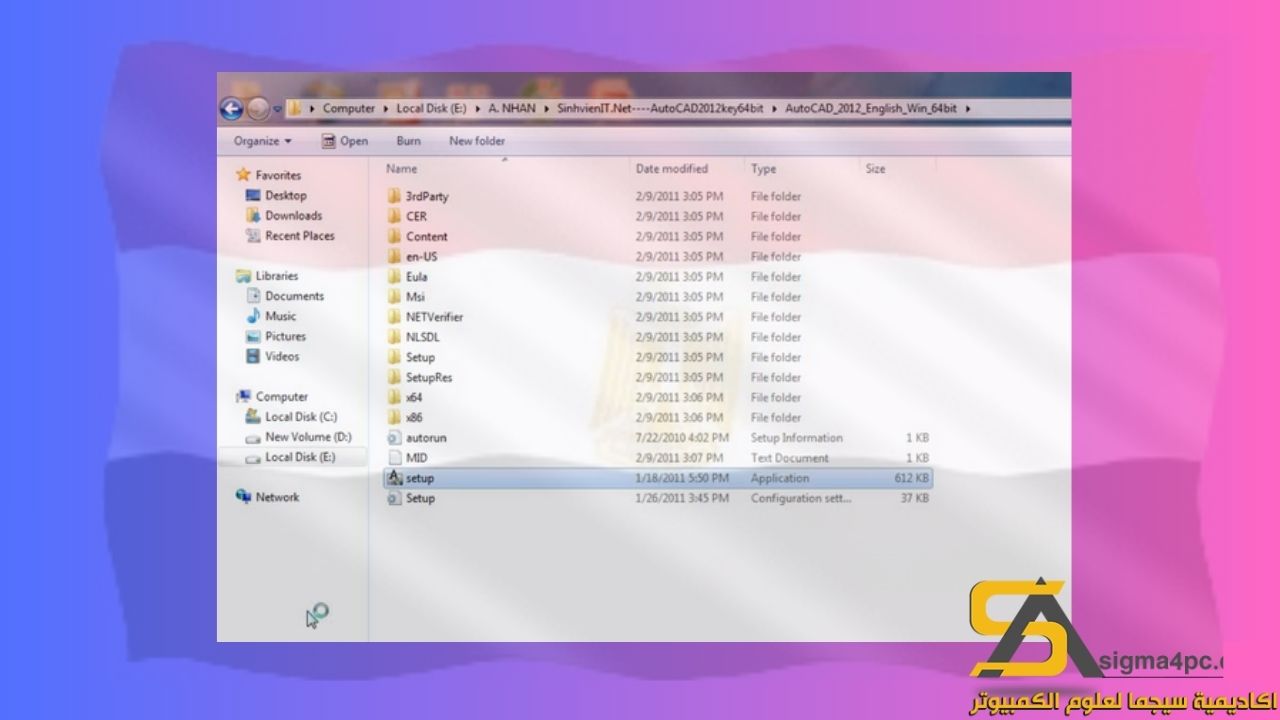The image size is (1280, 720).
Task: Select Favorites in navigation pane
Action: 278,175
